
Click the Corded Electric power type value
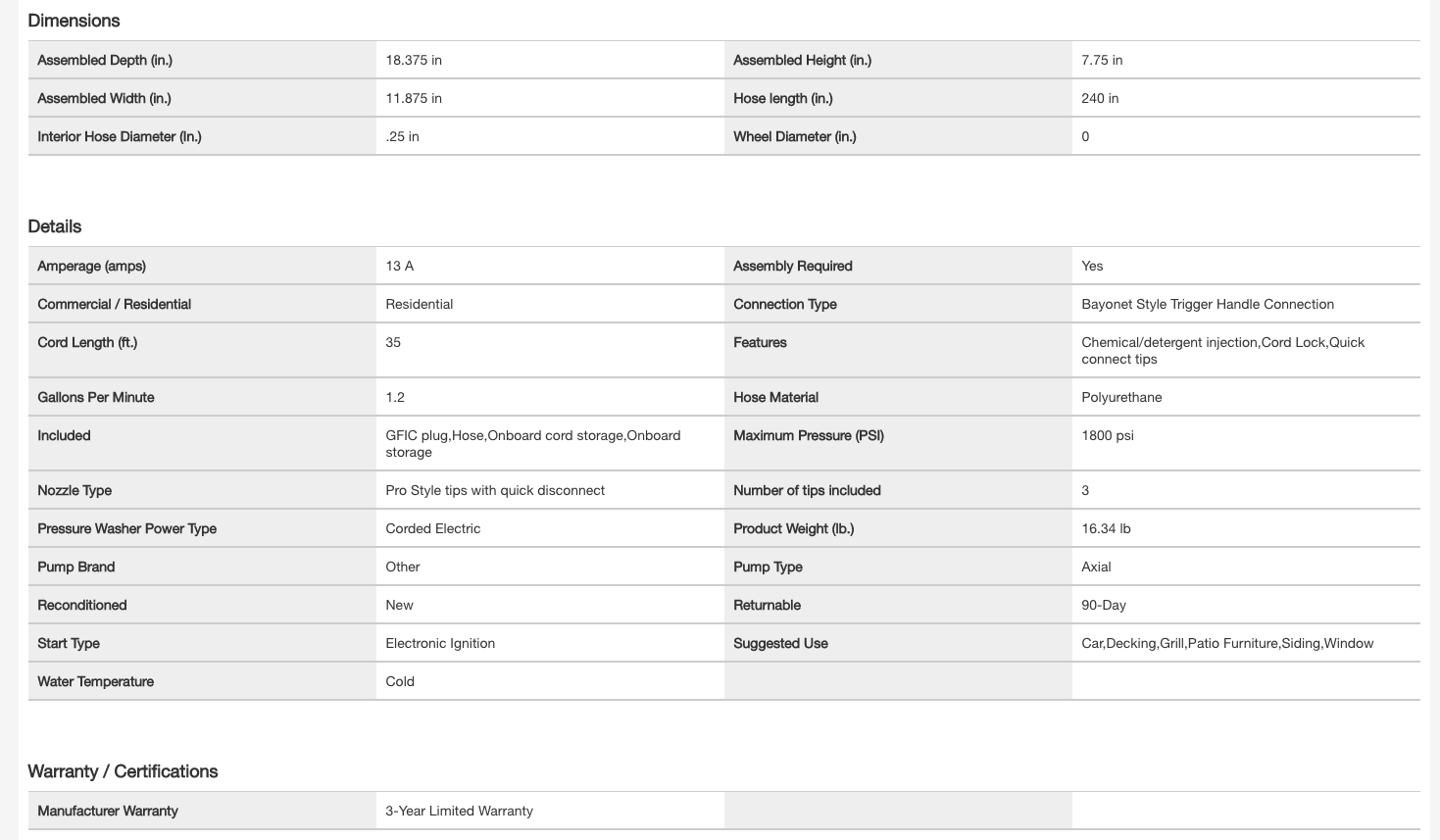433,528
